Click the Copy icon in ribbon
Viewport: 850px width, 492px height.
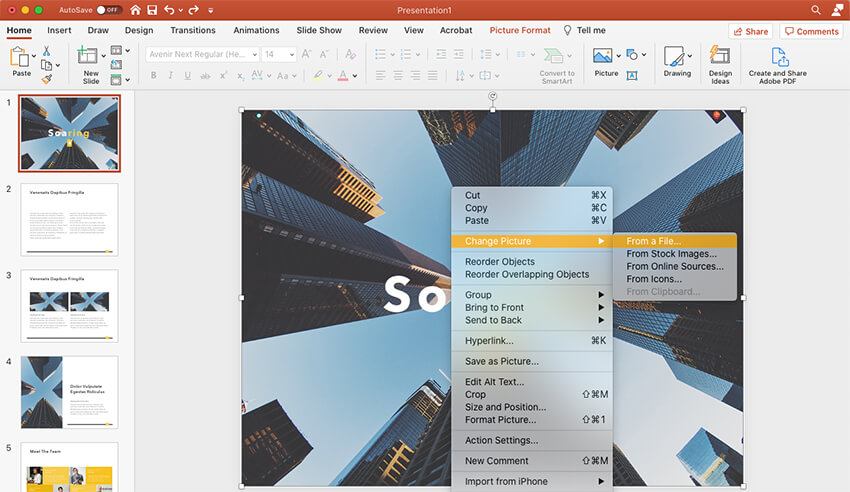coord(47,65)
